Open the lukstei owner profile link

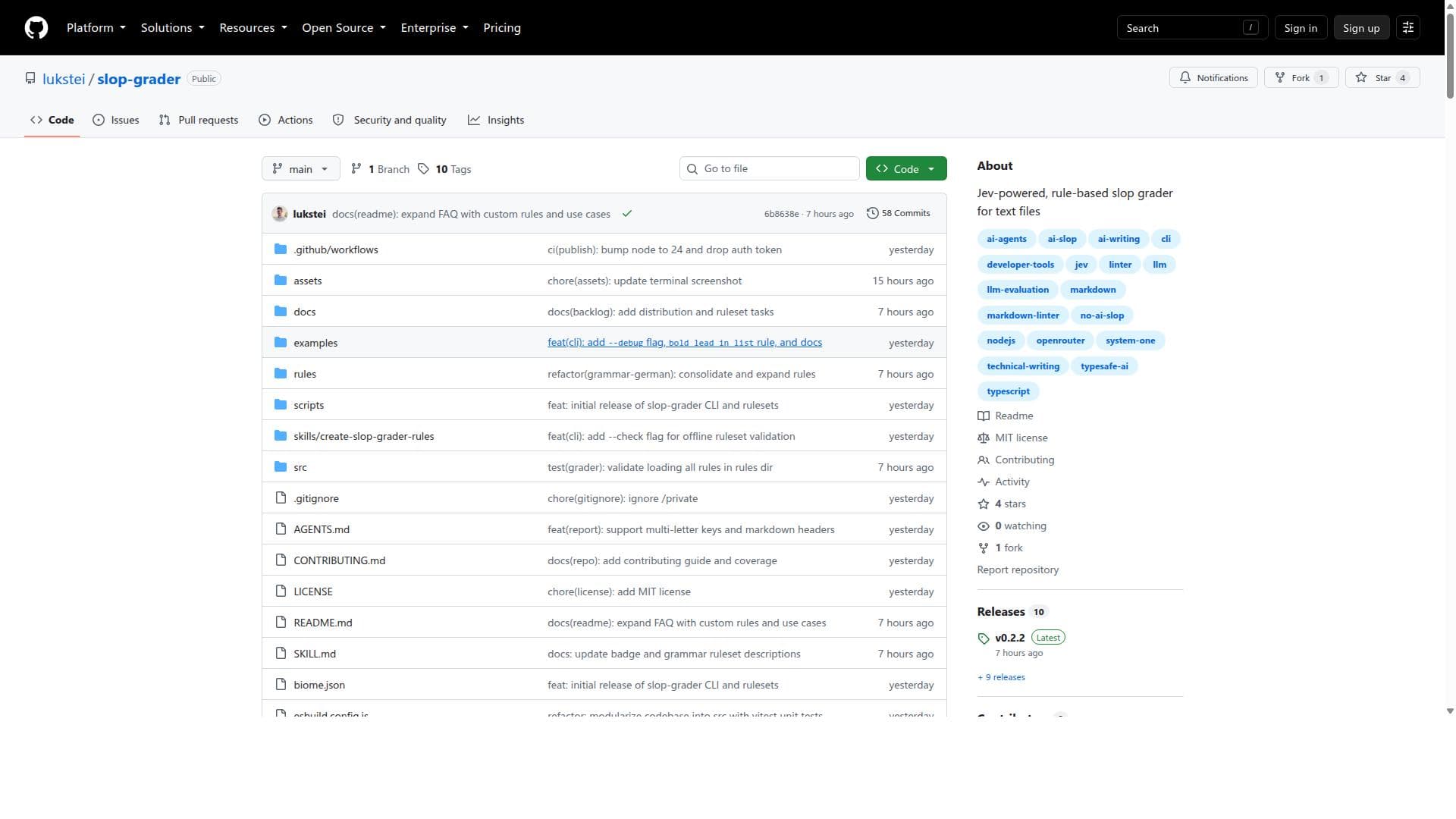click(64, 80)
